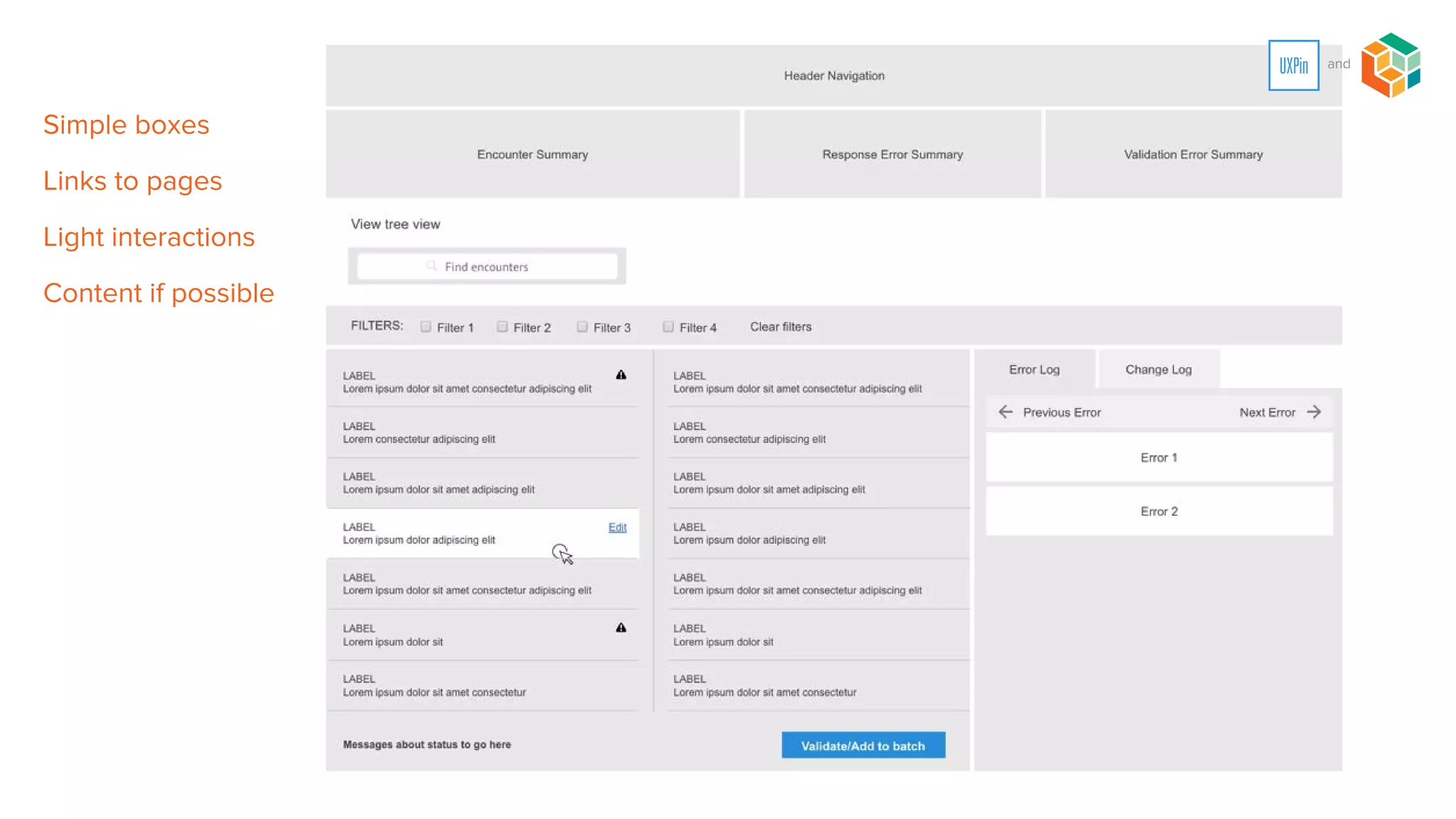The image size is (1456, 819).
Task: Open the View tree view link
Action: tap(395, 224)
